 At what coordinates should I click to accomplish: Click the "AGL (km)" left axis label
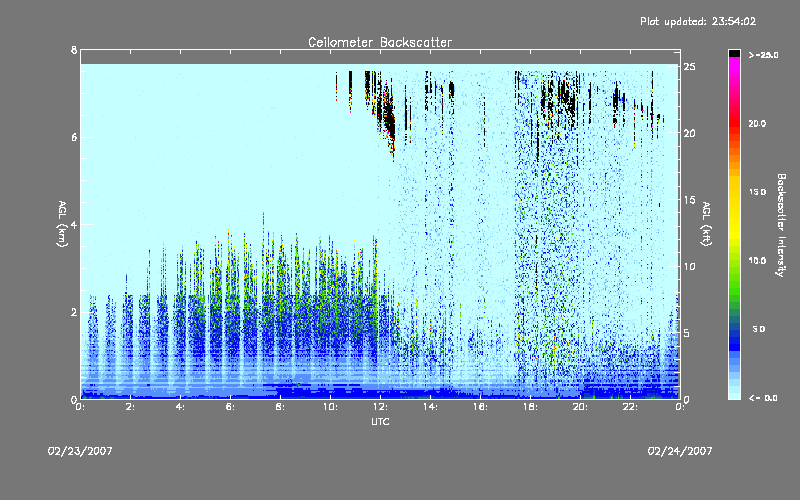coord(62,224)
